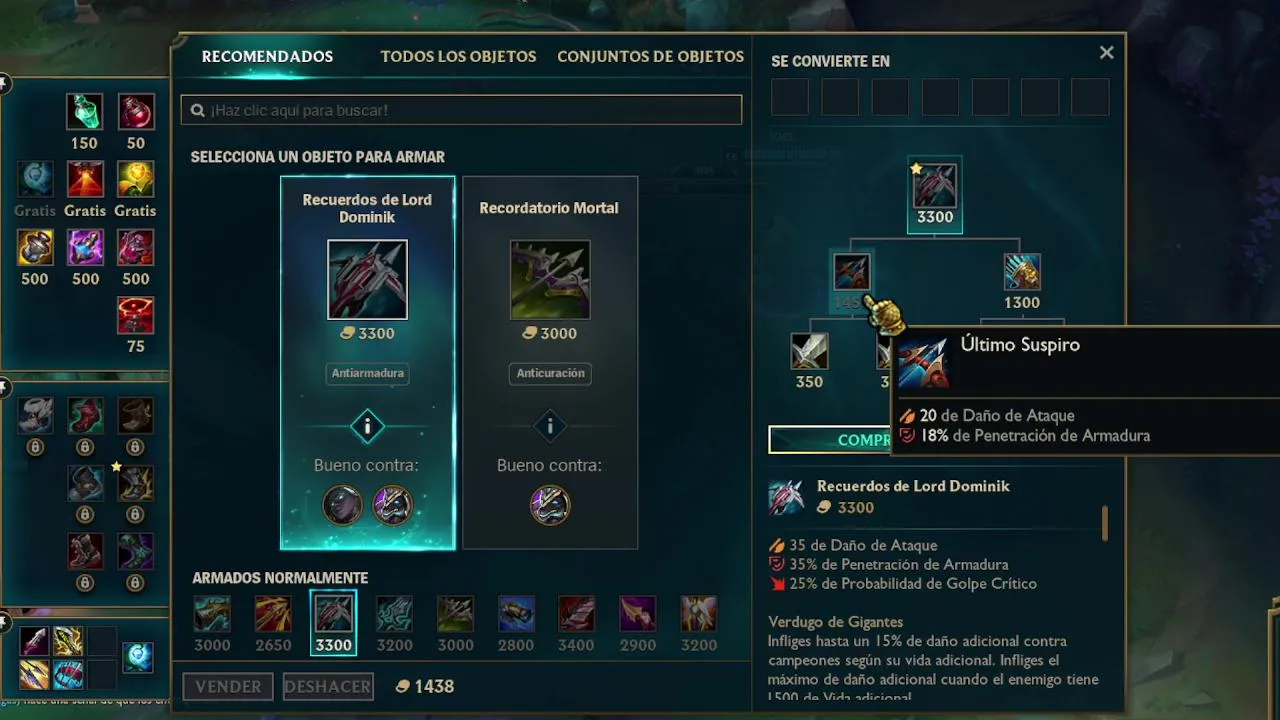This screenshot has width=1280, height=720.
Task: Switch to Todos los Objetos tab
Action: click(x=458, y=57)
